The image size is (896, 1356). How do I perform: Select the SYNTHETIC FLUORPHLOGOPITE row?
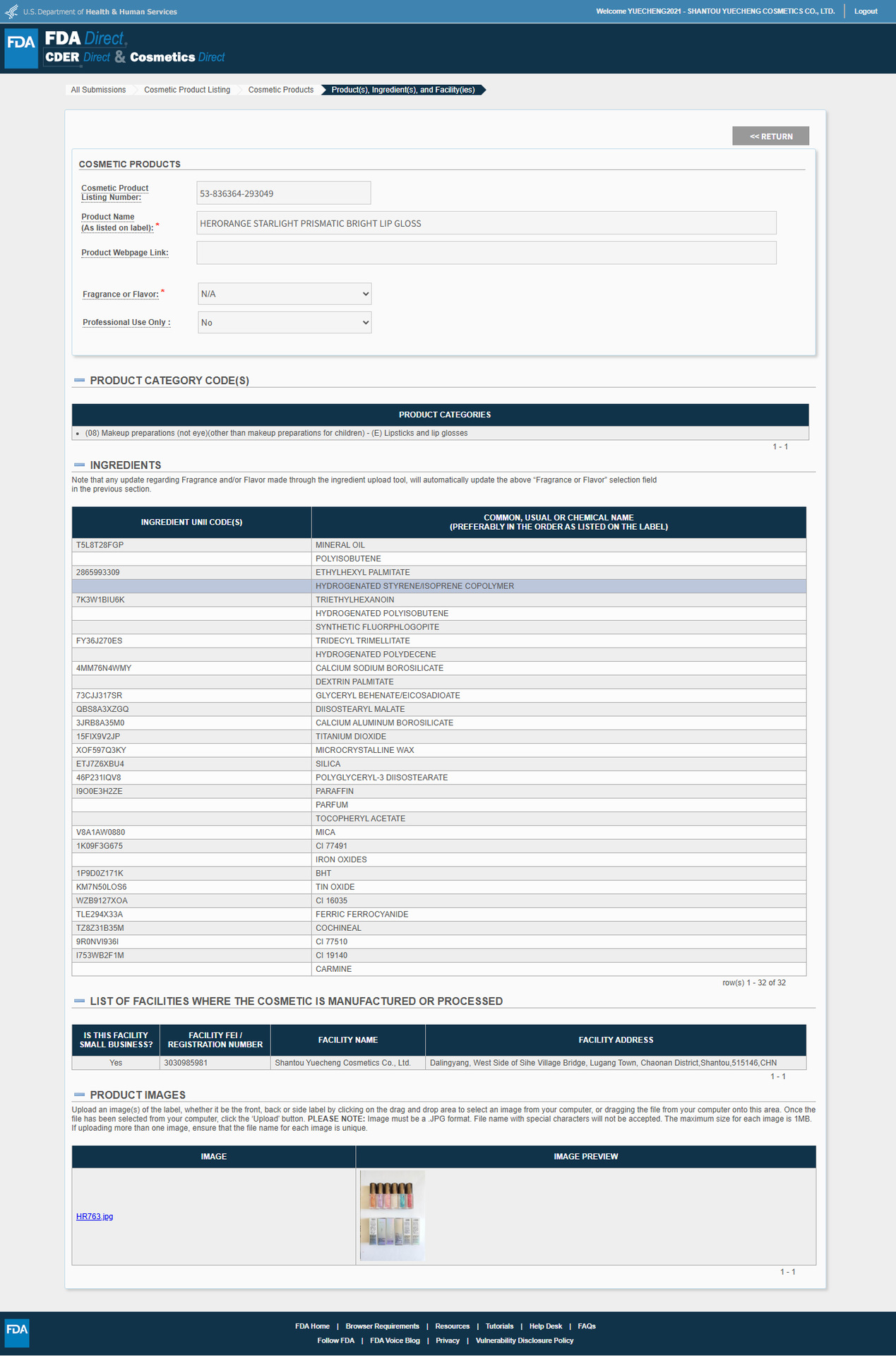438,627
